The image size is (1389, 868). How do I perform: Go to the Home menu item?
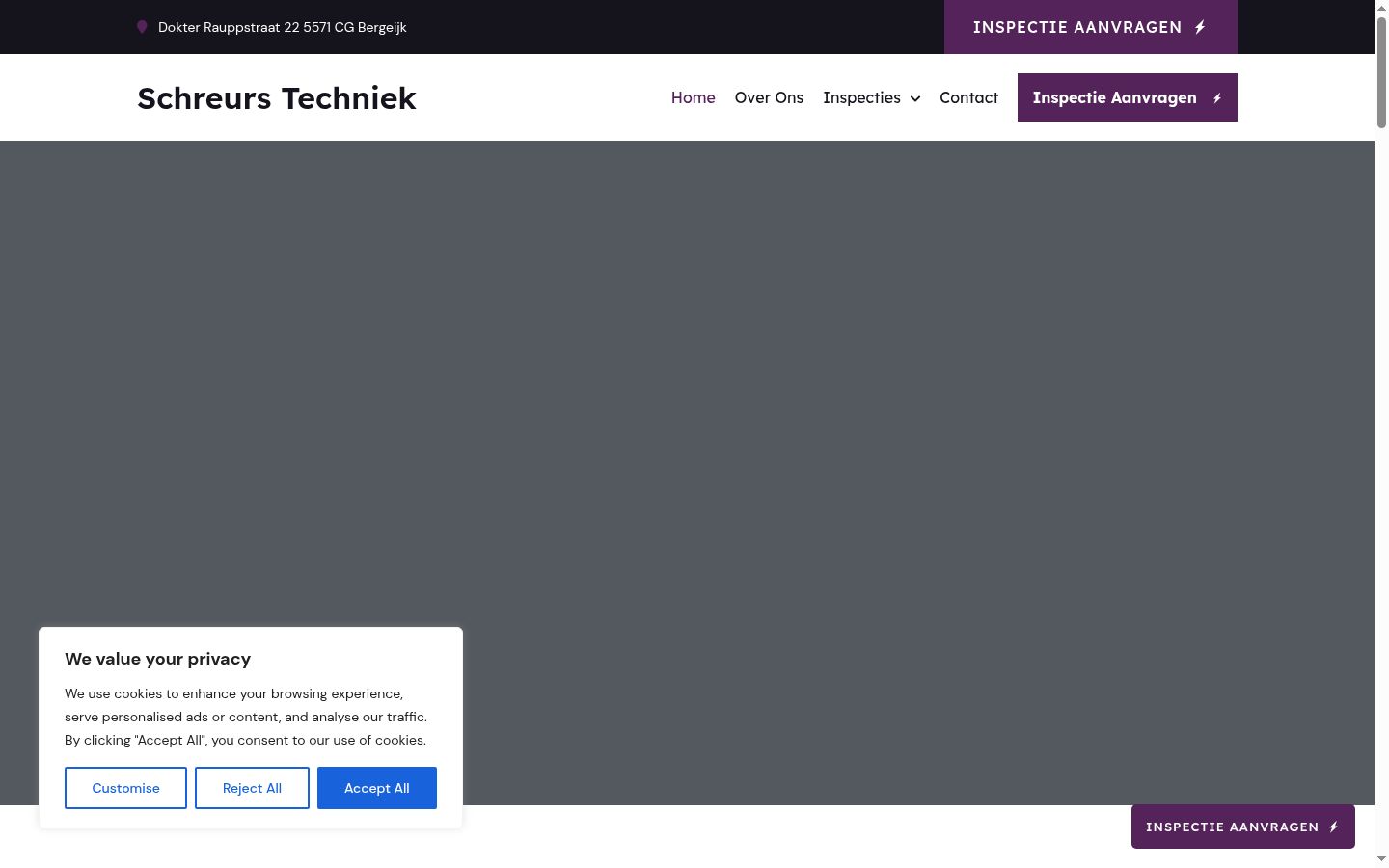[694, 97]
